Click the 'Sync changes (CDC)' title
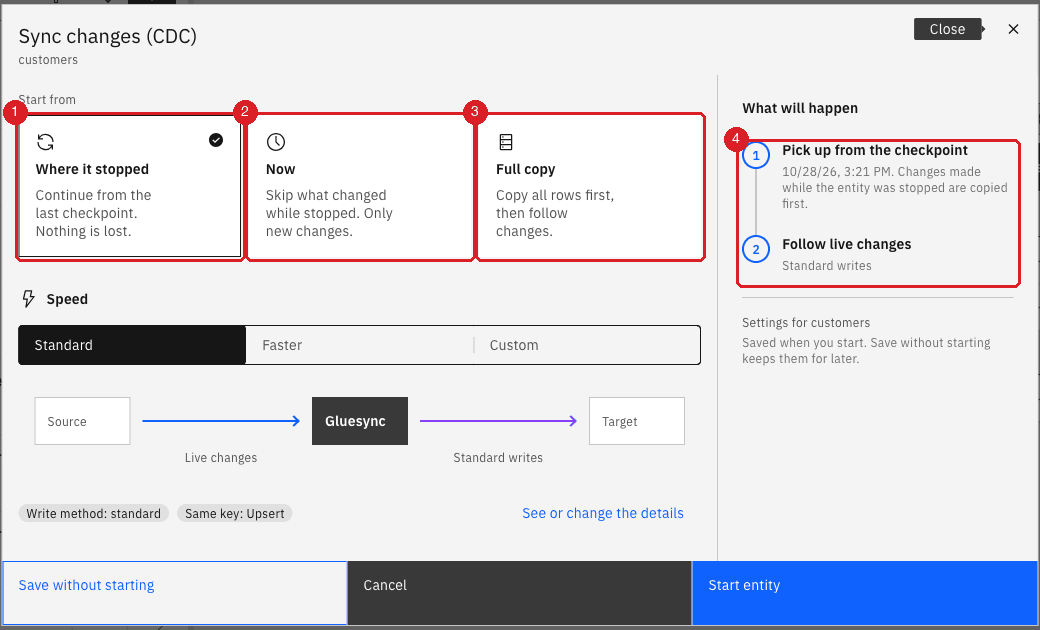This screenshot has width=1040, height=630. [x=107, y=36]
